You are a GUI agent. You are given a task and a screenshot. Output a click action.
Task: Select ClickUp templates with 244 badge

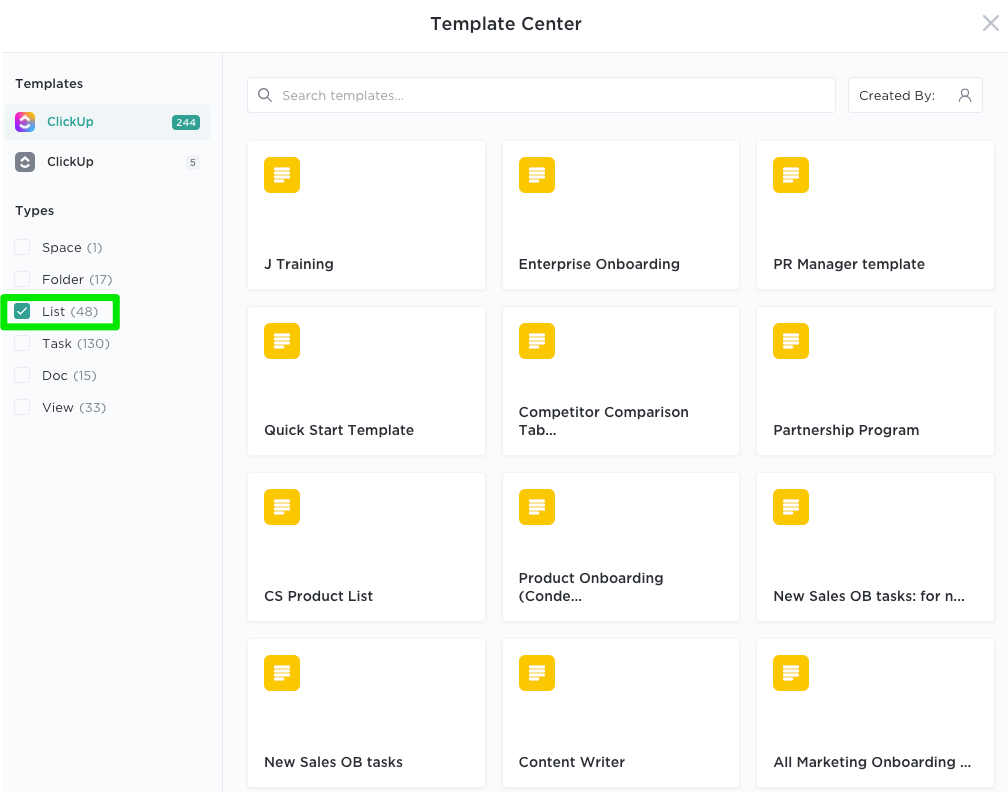[107, 122]
